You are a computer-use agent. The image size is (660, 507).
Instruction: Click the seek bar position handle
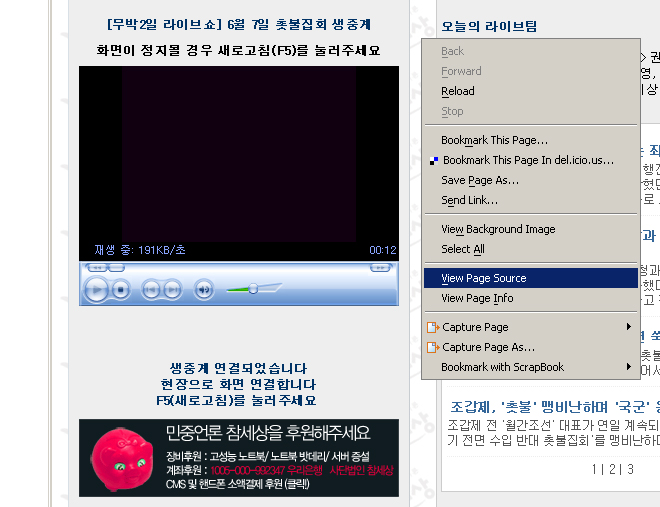[117, 268]
